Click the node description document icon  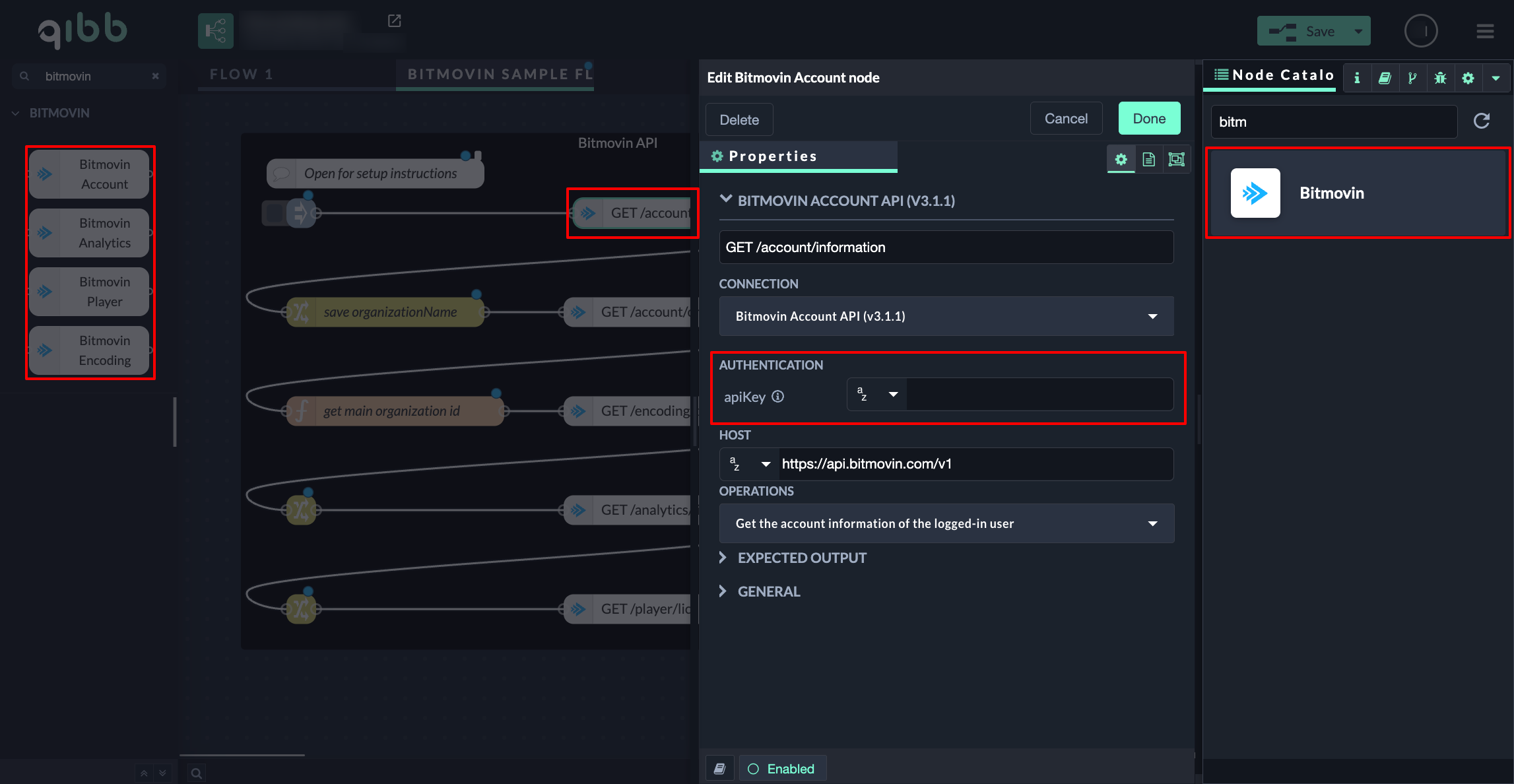point(1148,159)
